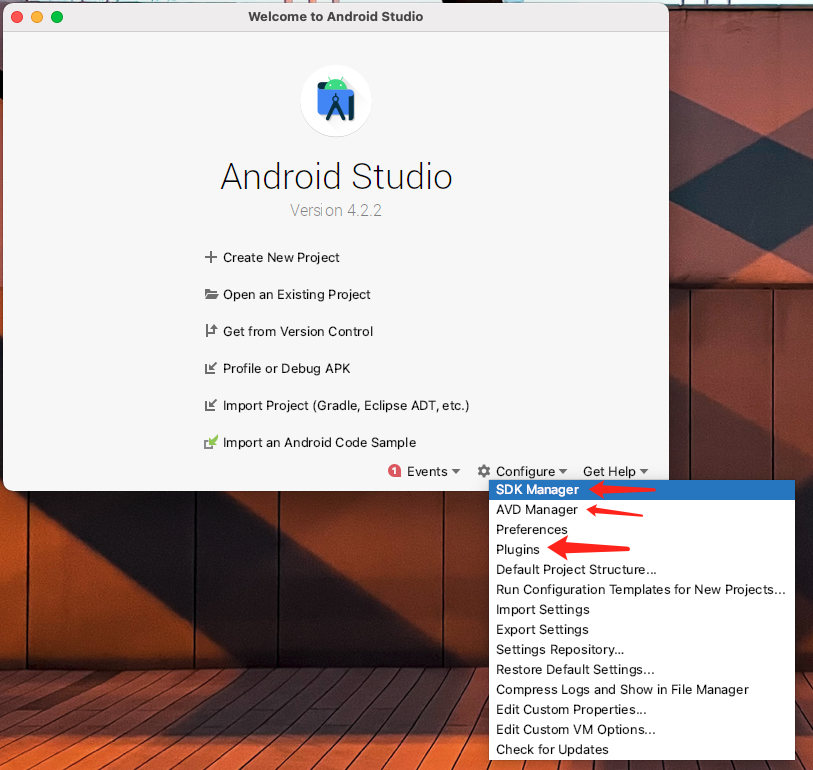Select Import Settings

coord(641,609)
